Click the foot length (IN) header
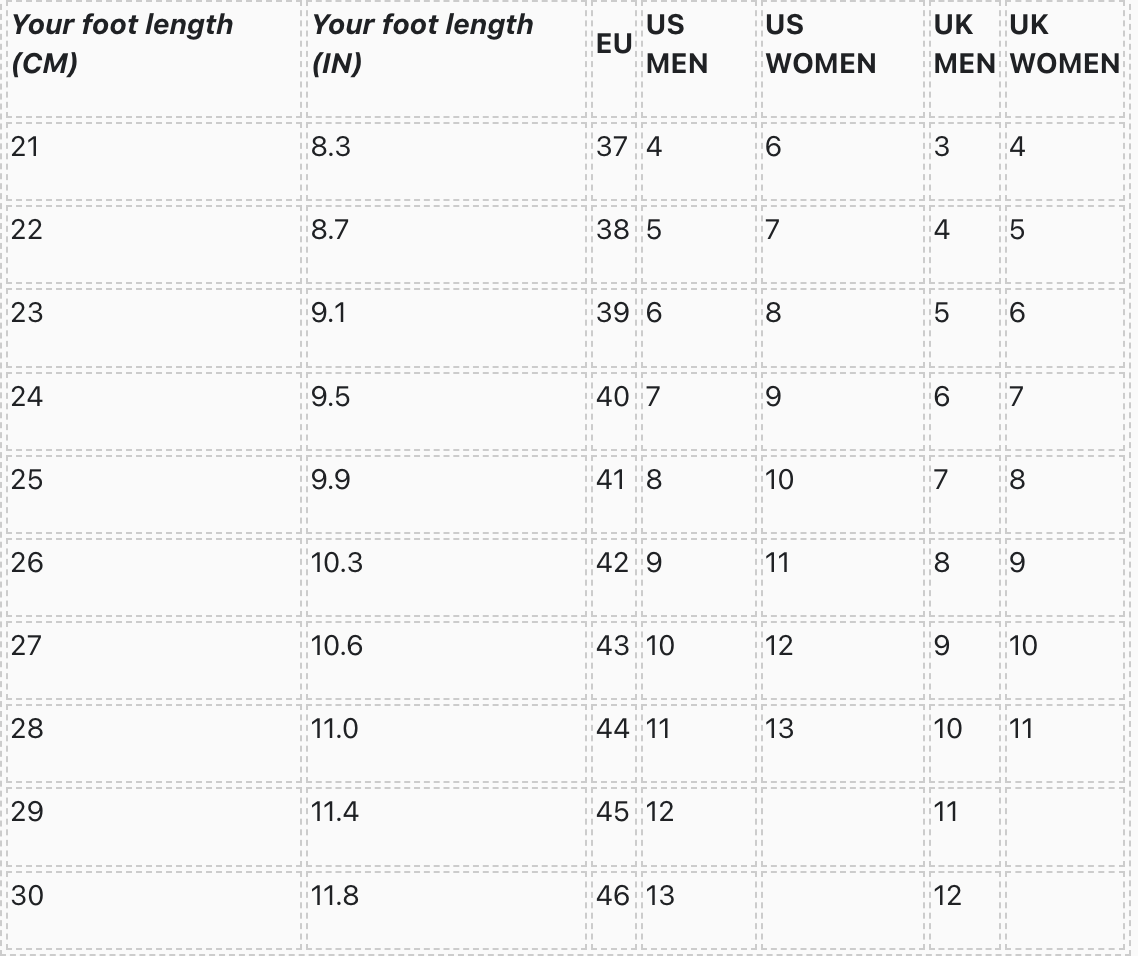This screenshot has width=1138, height=956. click(423, 45)
